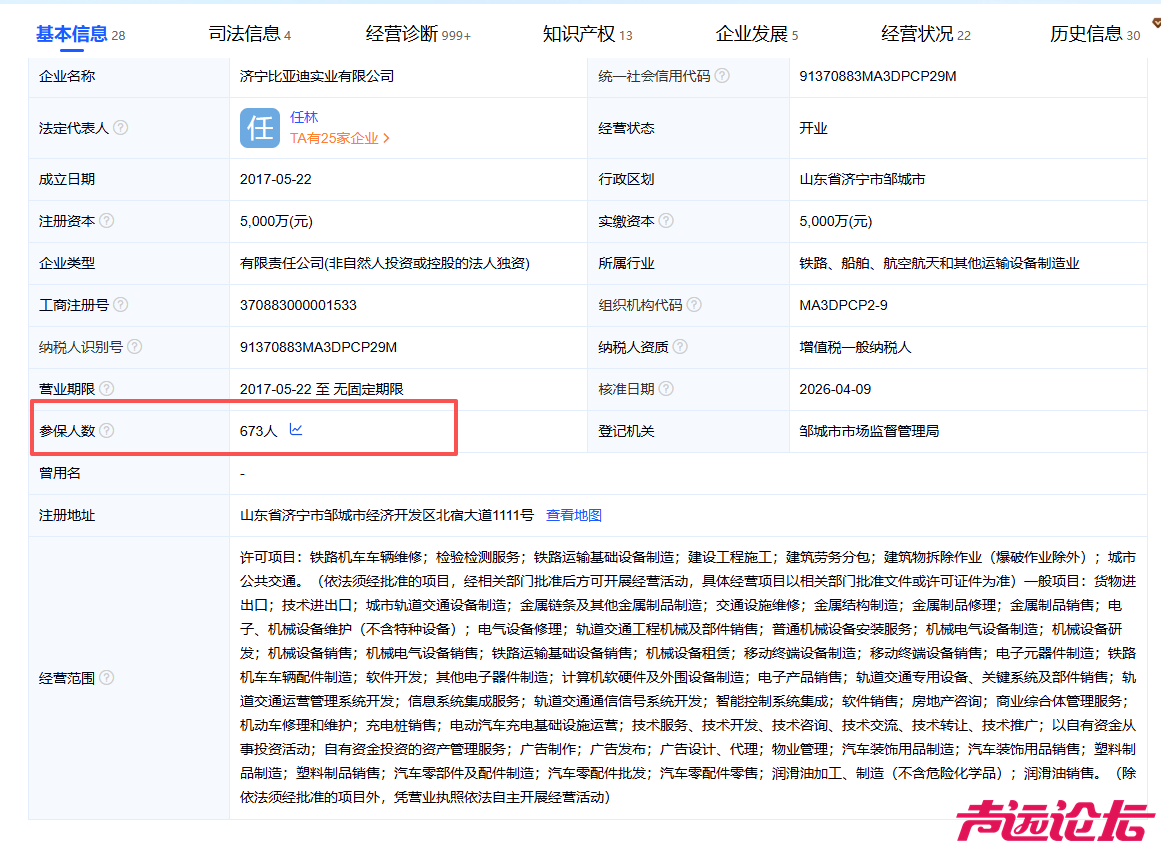This screenshot has width=1161, height=846.
Task: Switch to 司法信息 tab
Action: 249,34
